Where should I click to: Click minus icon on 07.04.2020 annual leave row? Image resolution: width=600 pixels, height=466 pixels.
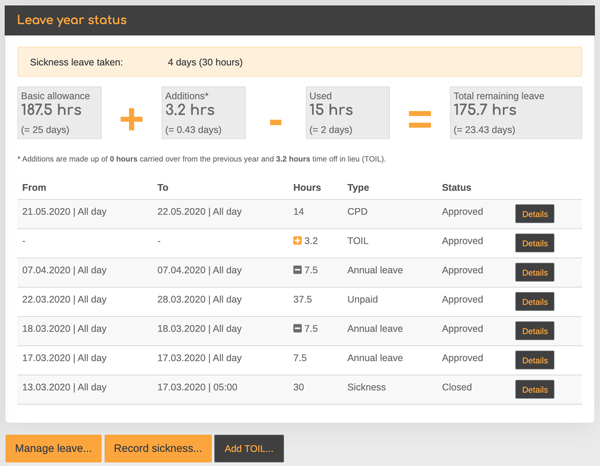click(298, 270)
